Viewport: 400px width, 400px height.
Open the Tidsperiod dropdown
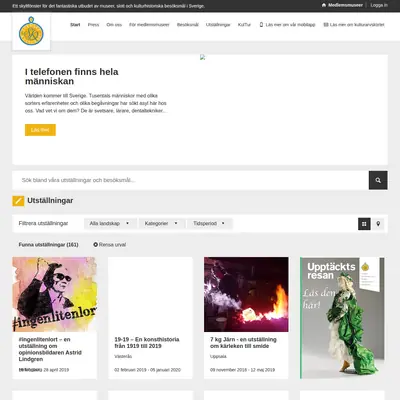209,223
